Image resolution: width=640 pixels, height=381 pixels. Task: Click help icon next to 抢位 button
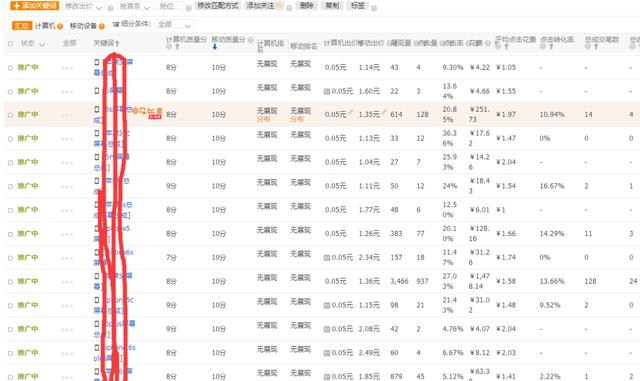pos(188,8)
